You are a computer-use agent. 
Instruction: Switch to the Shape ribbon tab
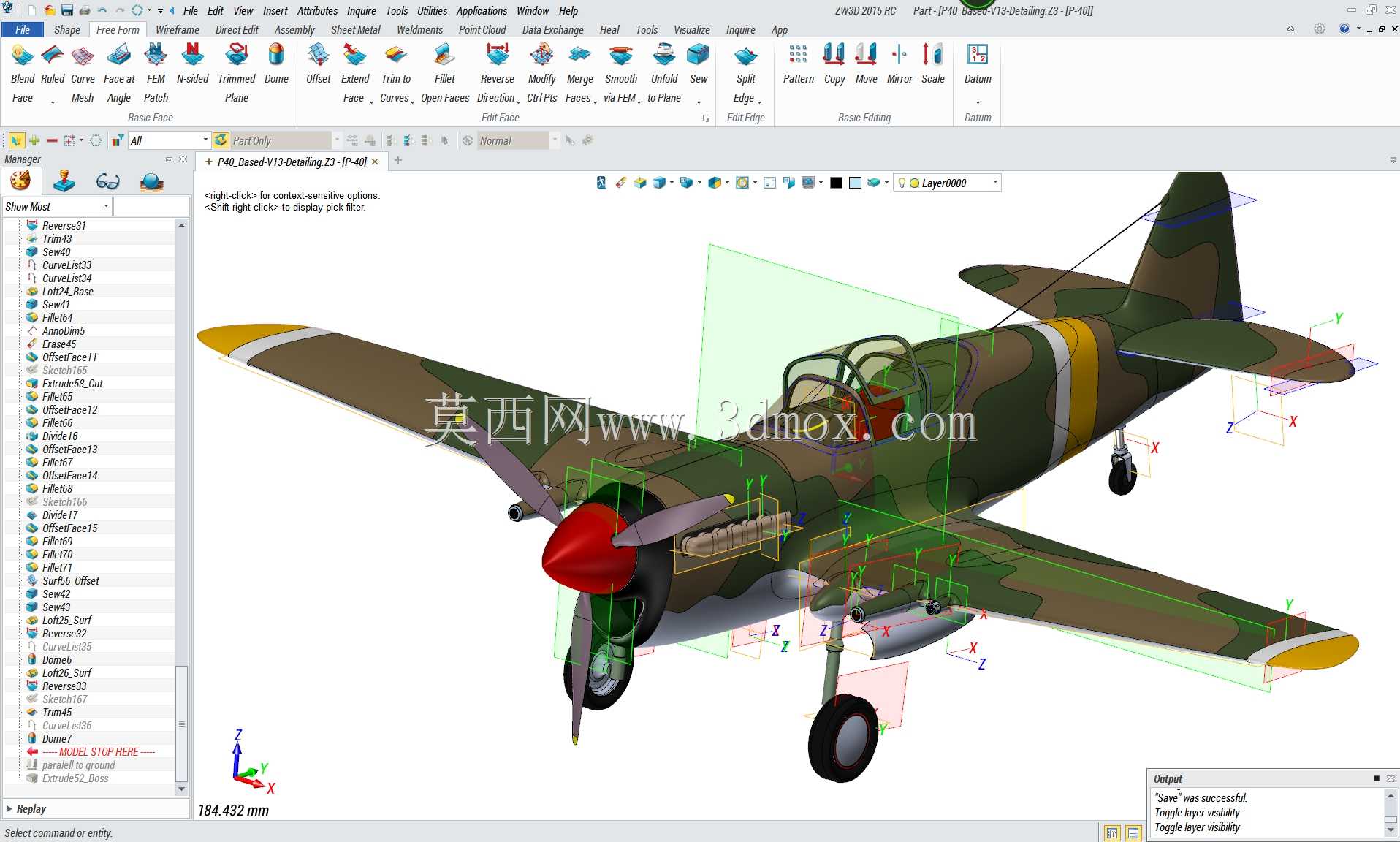tap(67, 29)
